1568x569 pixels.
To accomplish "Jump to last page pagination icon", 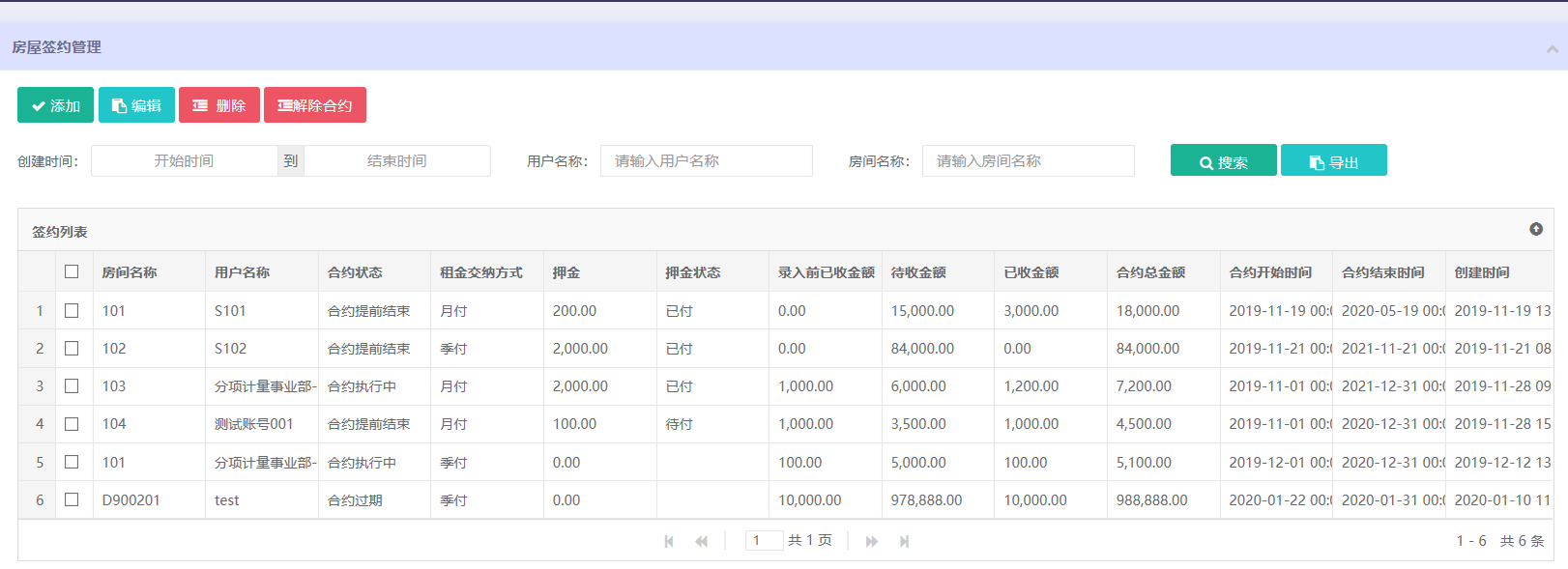I will point(904,541).
